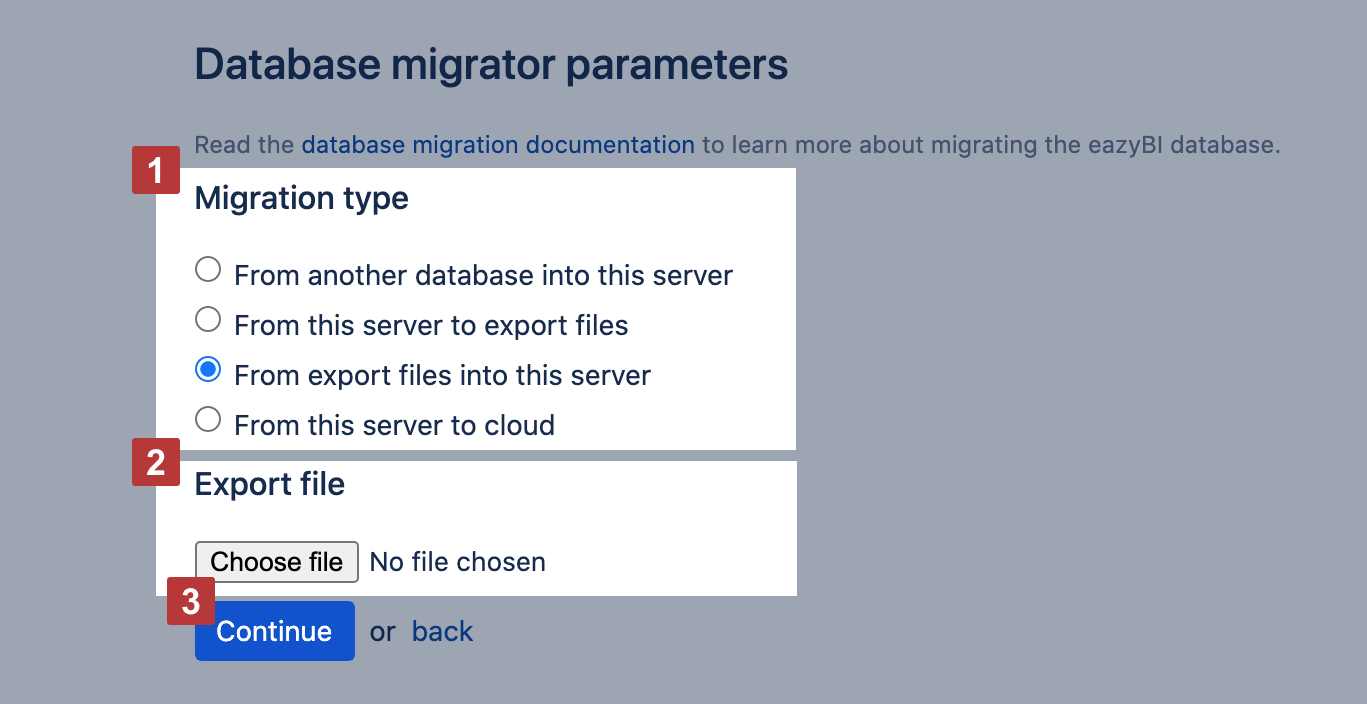Image resolution: width=1367 pixels, height=704 pixels.
Task: Click the red number 2 marker badge
Action: click(155, 462)
